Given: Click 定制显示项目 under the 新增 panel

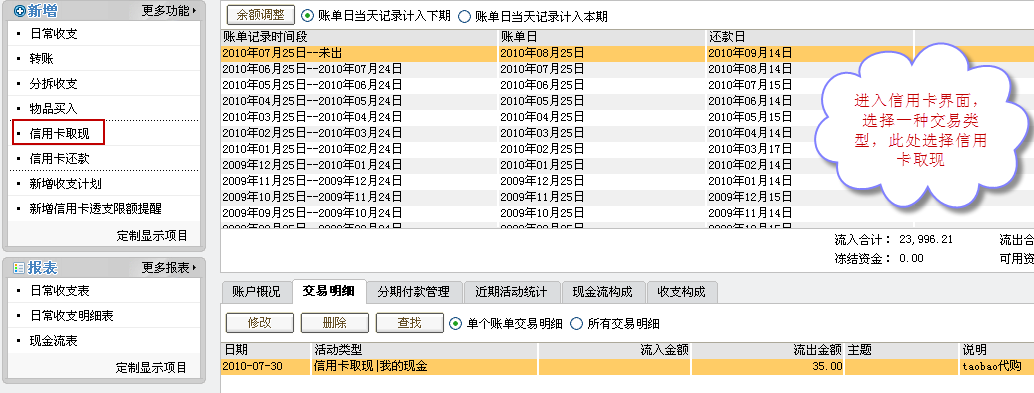Looking at the screenshot, I should click(x=152, y=235).
